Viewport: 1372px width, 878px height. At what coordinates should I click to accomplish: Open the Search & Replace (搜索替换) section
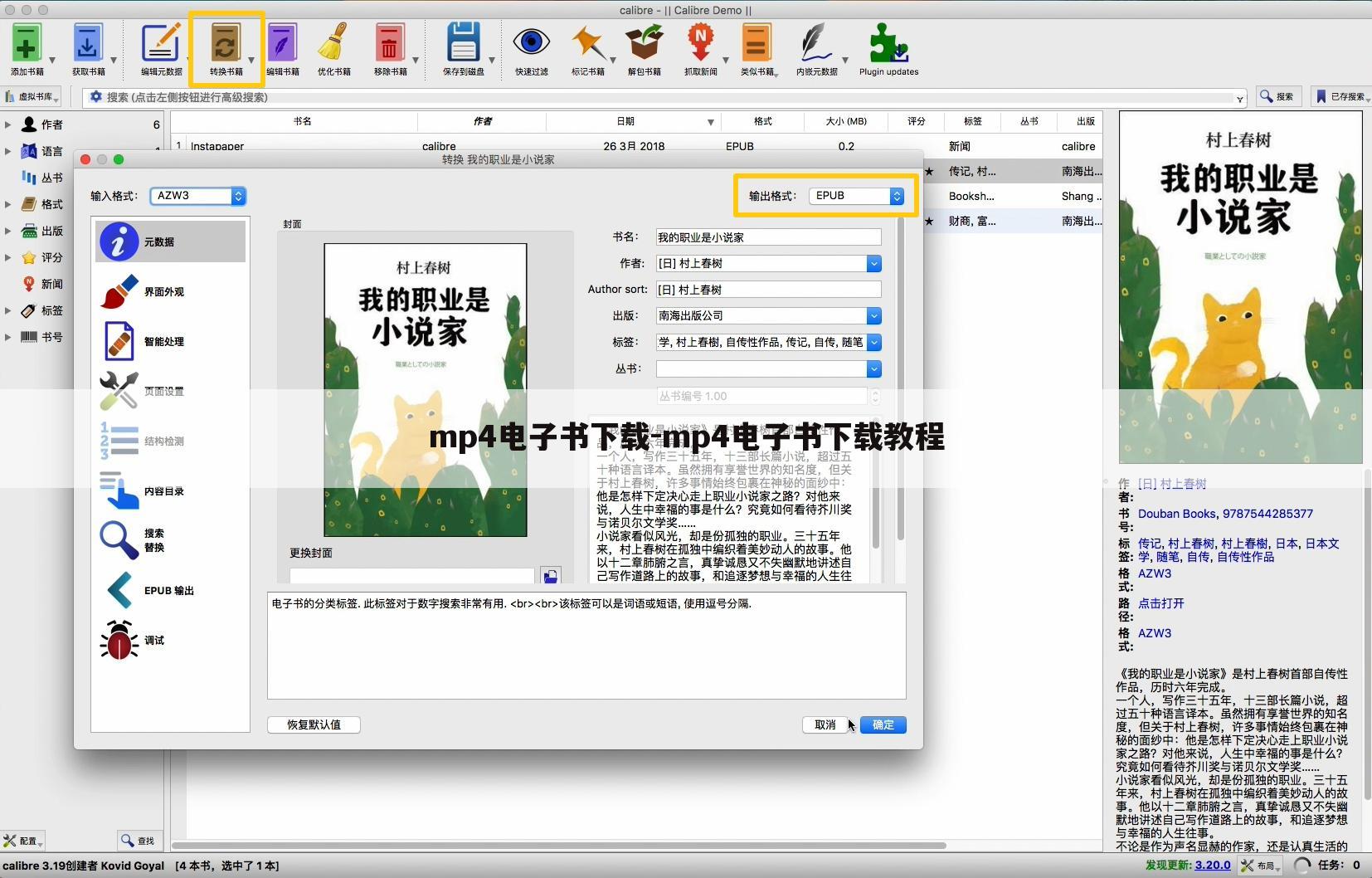[170, 540]
